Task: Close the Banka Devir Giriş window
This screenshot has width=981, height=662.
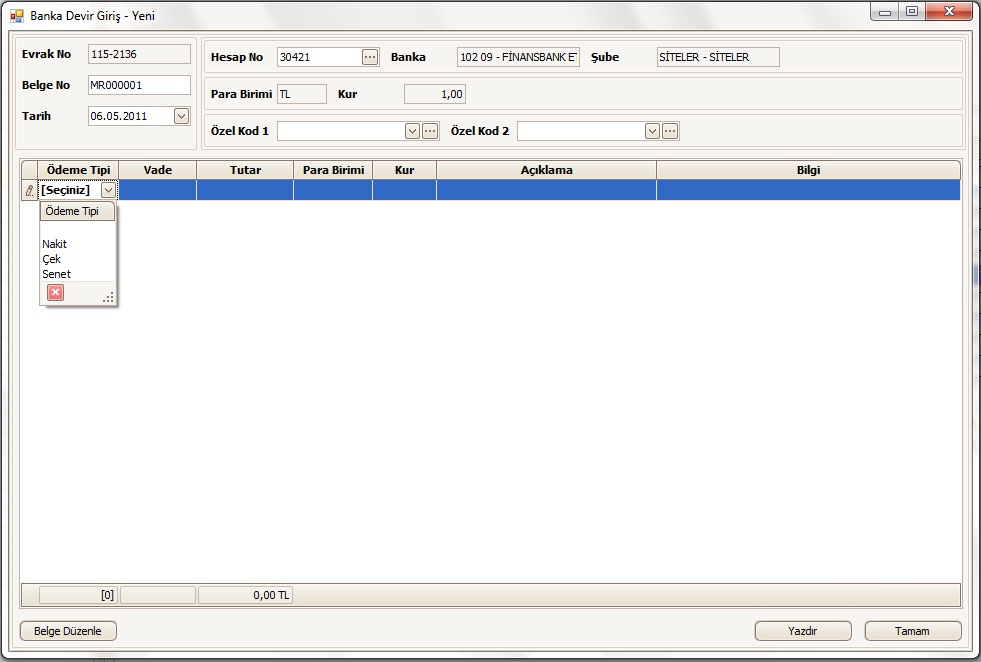Action: (x=949, y=12)
